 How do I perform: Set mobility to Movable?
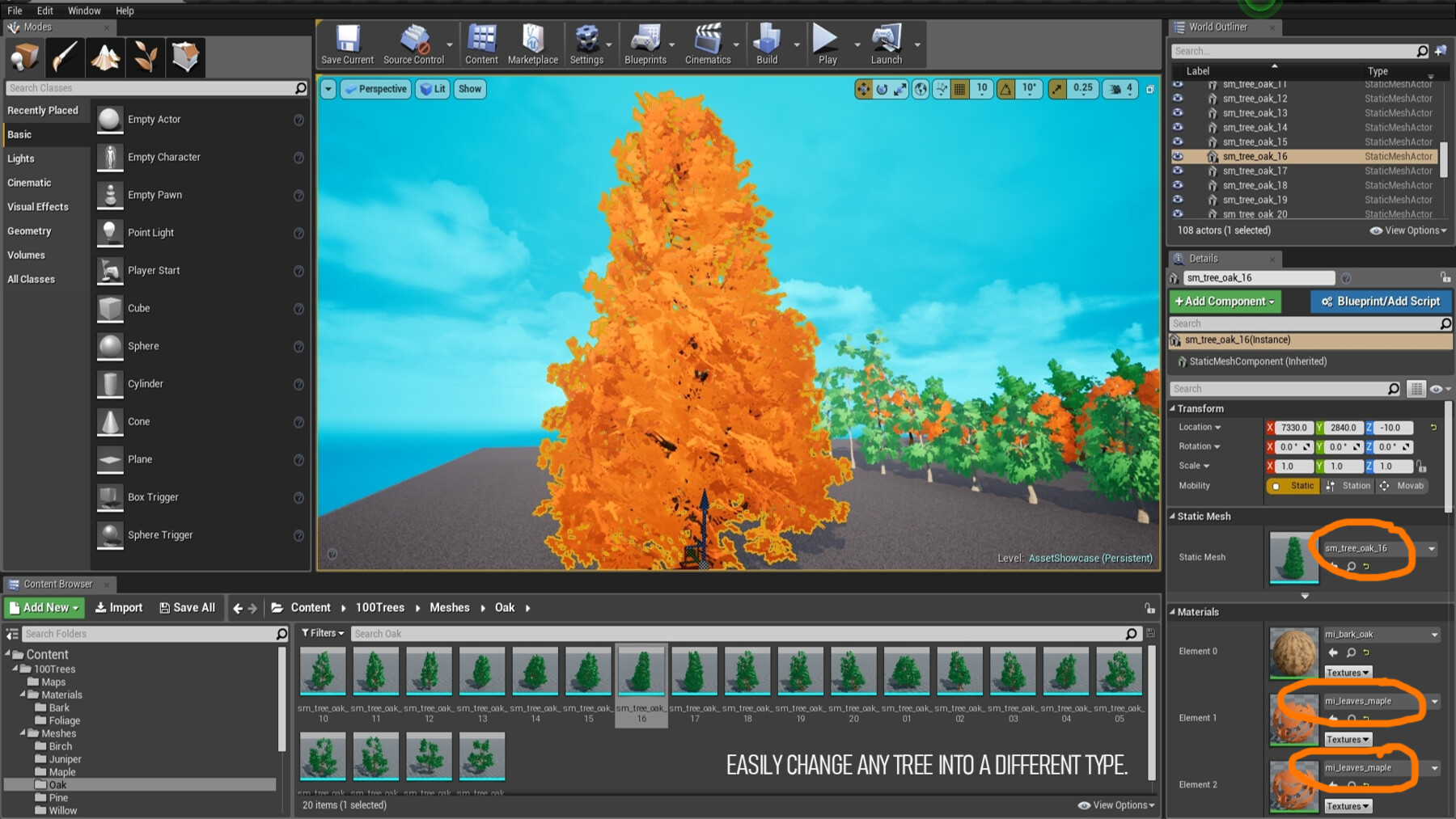[x=1411, y=486]
